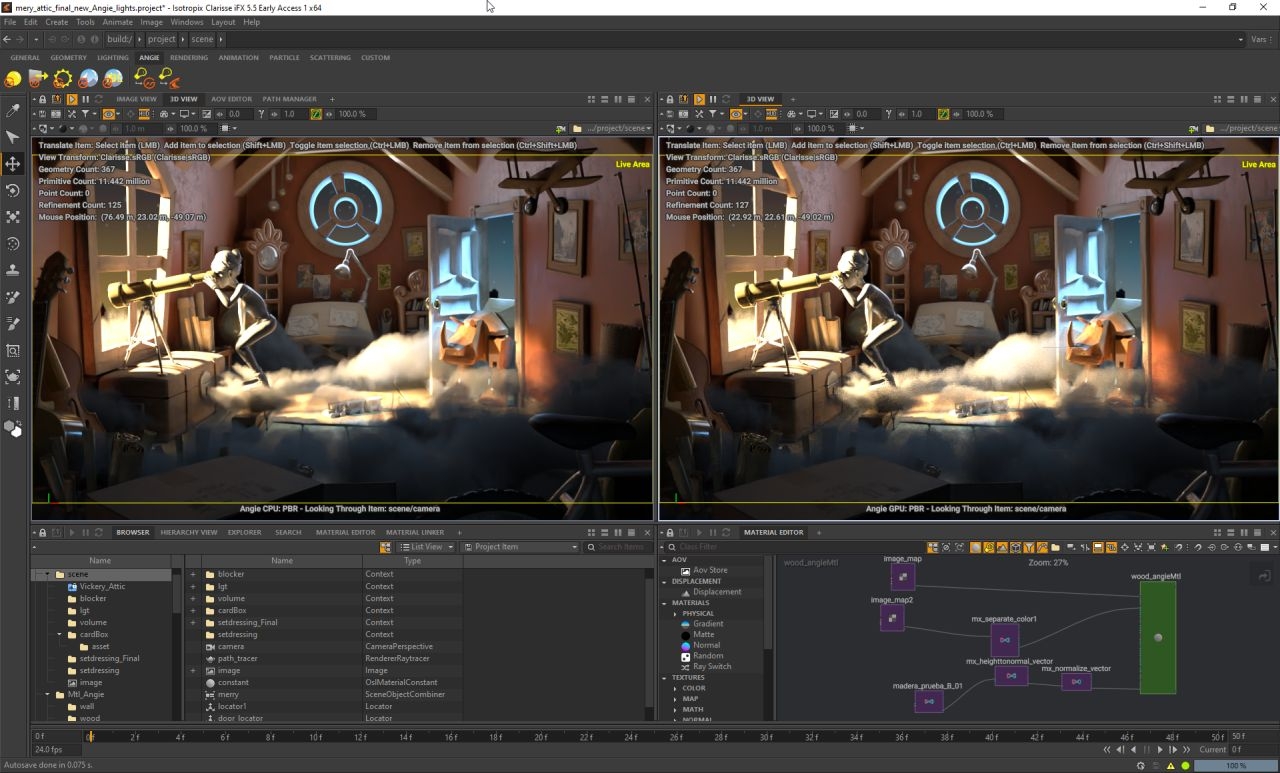This screenshot has width=1280, height=773.
Task: Click the 20 f mark on timeline
Action: [x=541, y=737]
